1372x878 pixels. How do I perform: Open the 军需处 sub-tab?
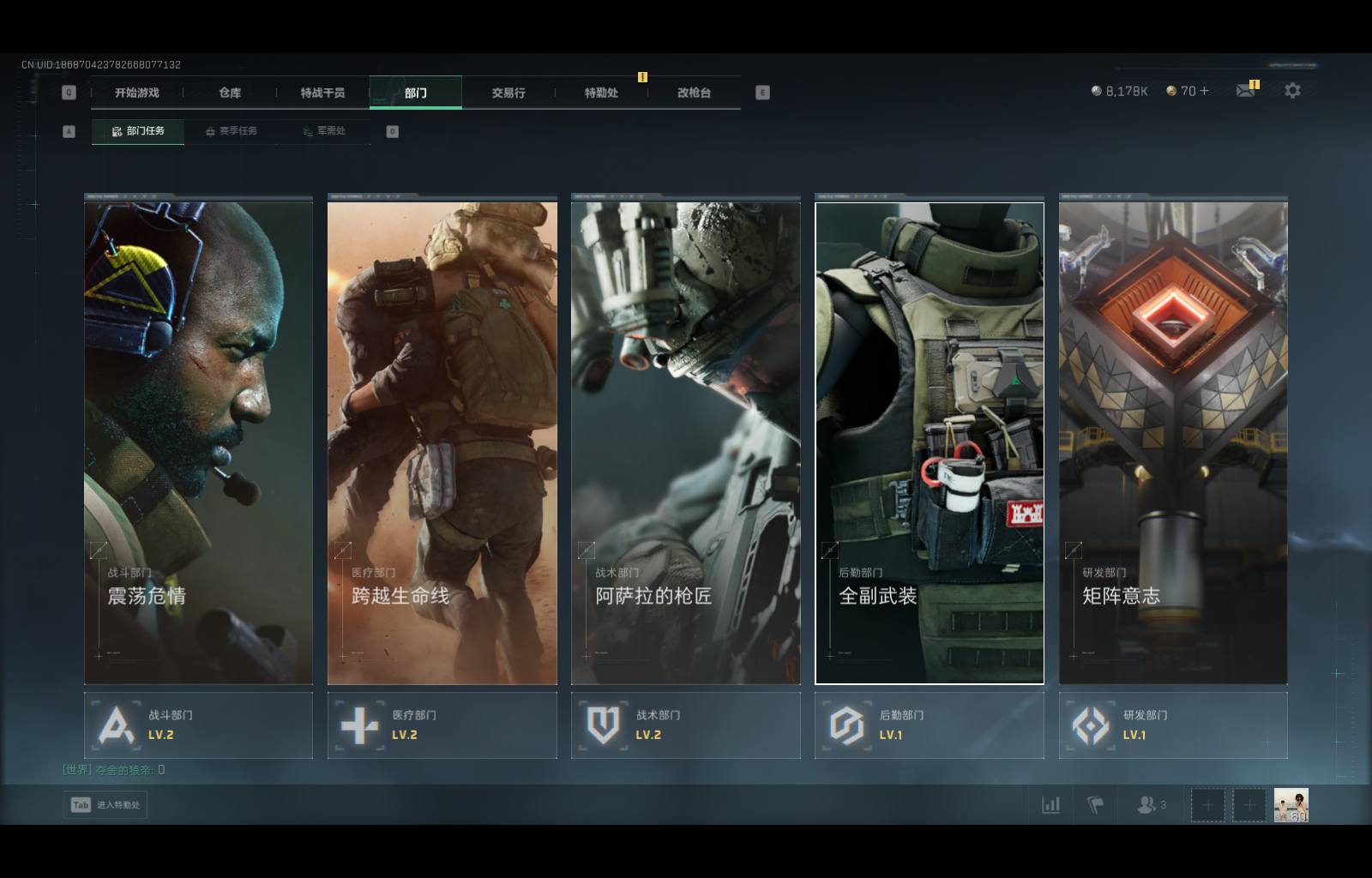[x=324, y=131]
